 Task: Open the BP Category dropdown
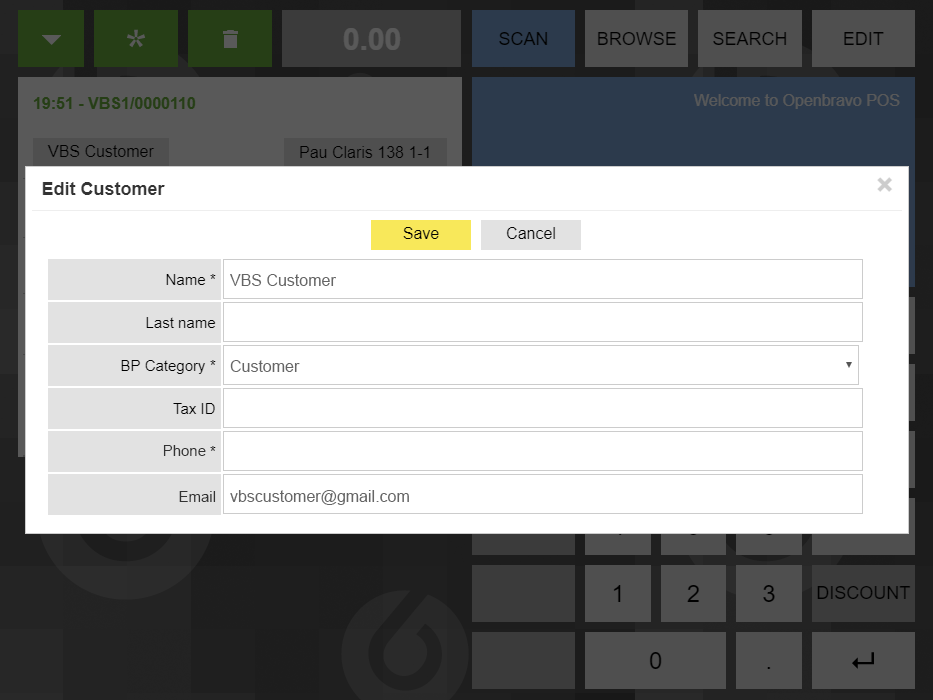(x=541, y=365)
